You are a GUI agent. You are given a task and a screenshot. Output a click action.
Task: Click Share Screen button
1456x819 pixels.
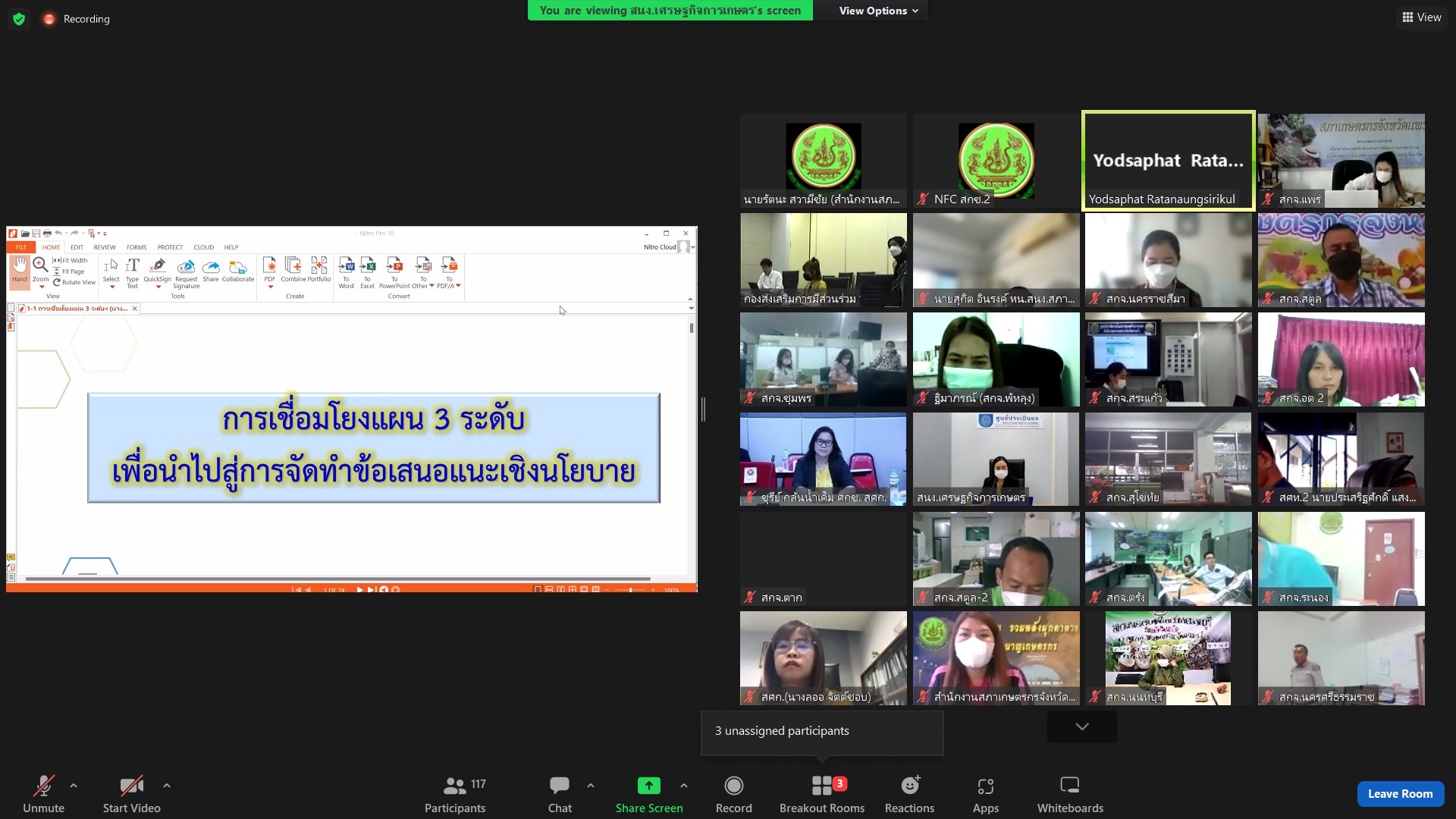coord(649,794)
